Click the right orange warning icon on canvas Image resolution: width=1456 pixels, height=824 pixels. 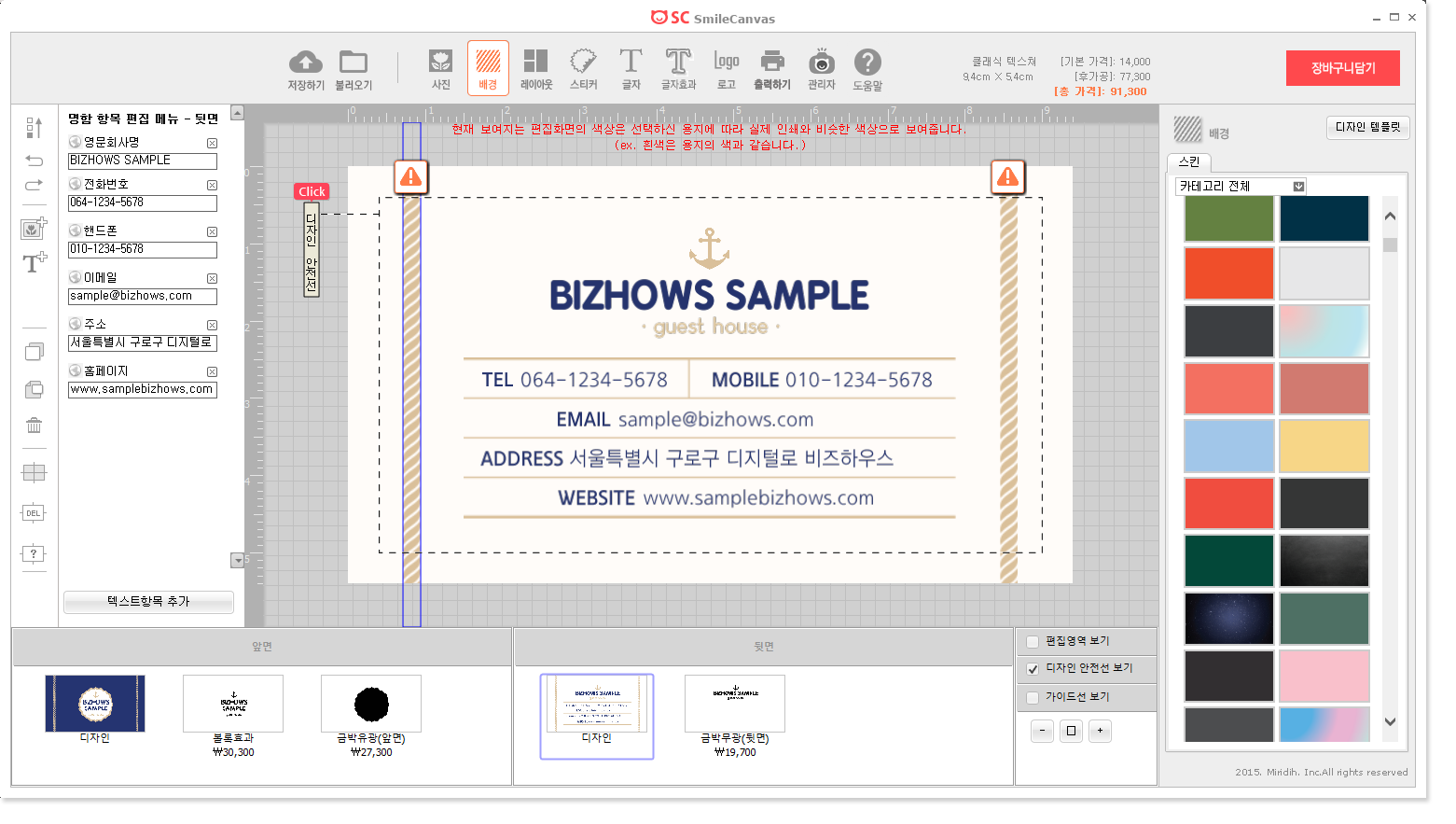1007,176
